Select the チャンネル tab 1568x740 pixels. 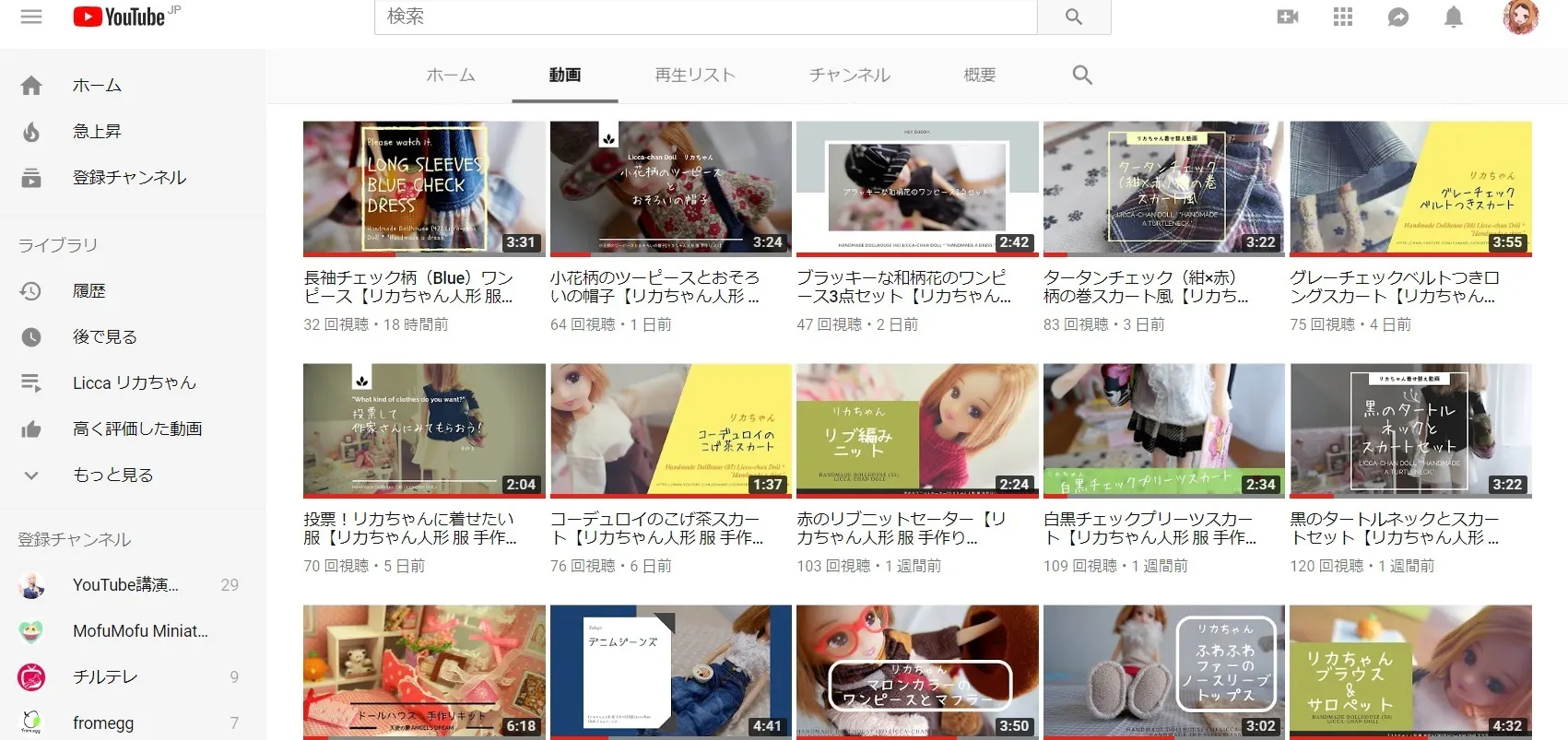[849, 75]
